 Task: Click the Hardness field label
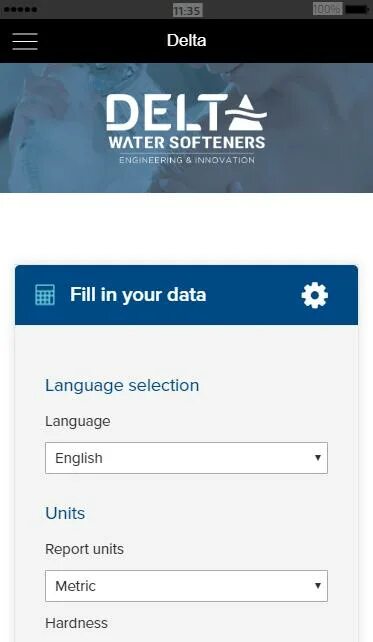point(77,623)
